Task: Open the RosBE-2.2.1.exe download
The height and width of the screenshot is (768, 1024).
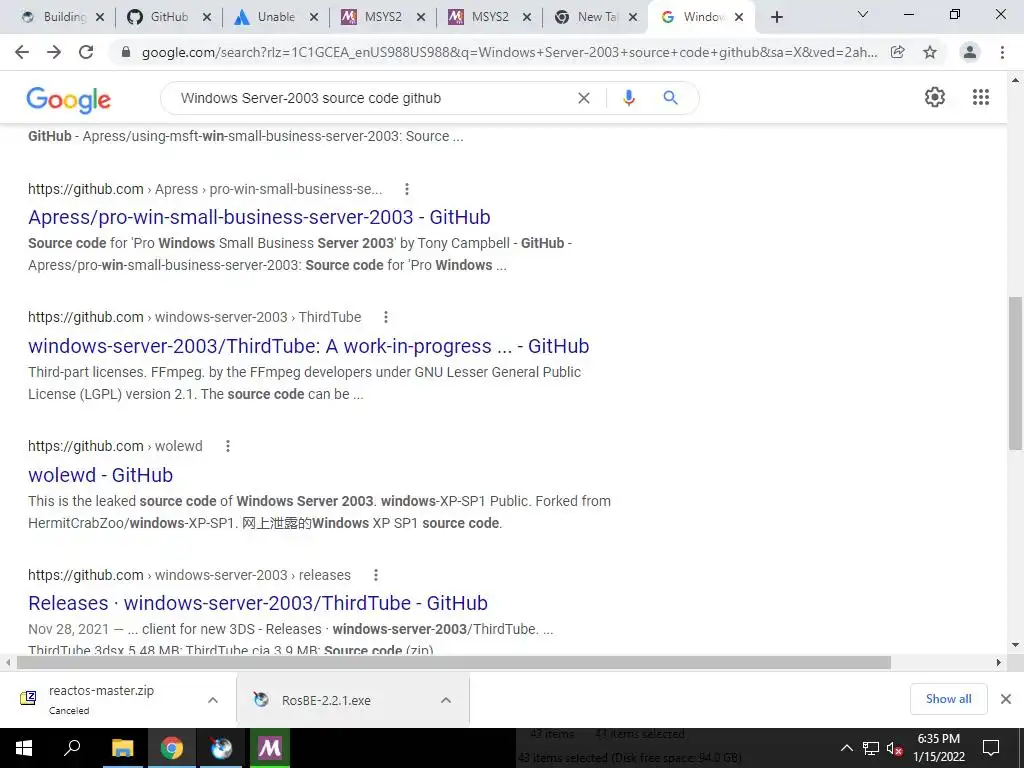Action: (x=327, y=700)
